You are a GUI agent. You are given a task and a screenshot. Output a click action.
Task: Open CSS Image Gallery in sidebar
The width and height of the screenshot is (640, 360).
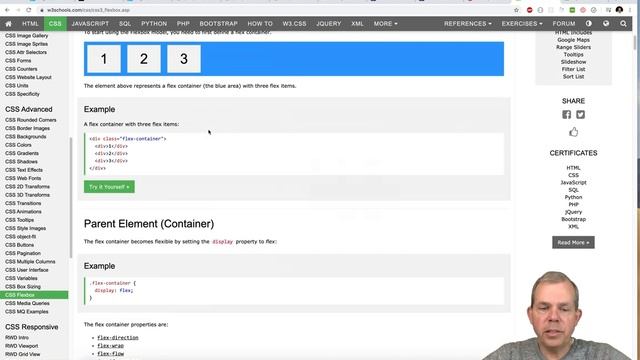coord(27,36)
